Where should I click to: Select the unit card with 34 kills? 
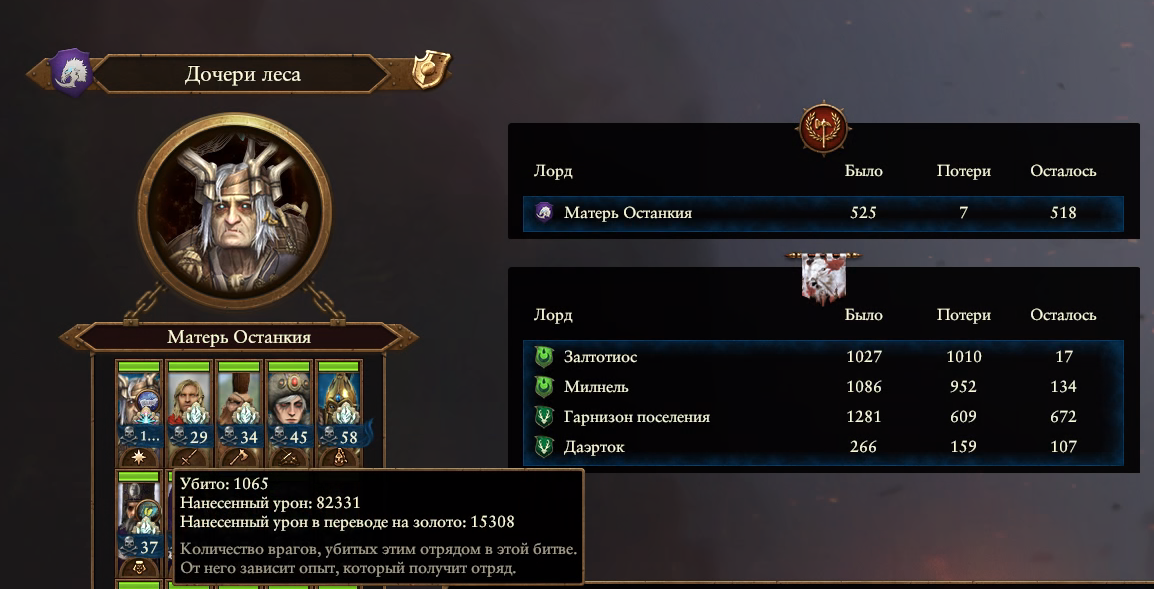(x=239, y=414)
